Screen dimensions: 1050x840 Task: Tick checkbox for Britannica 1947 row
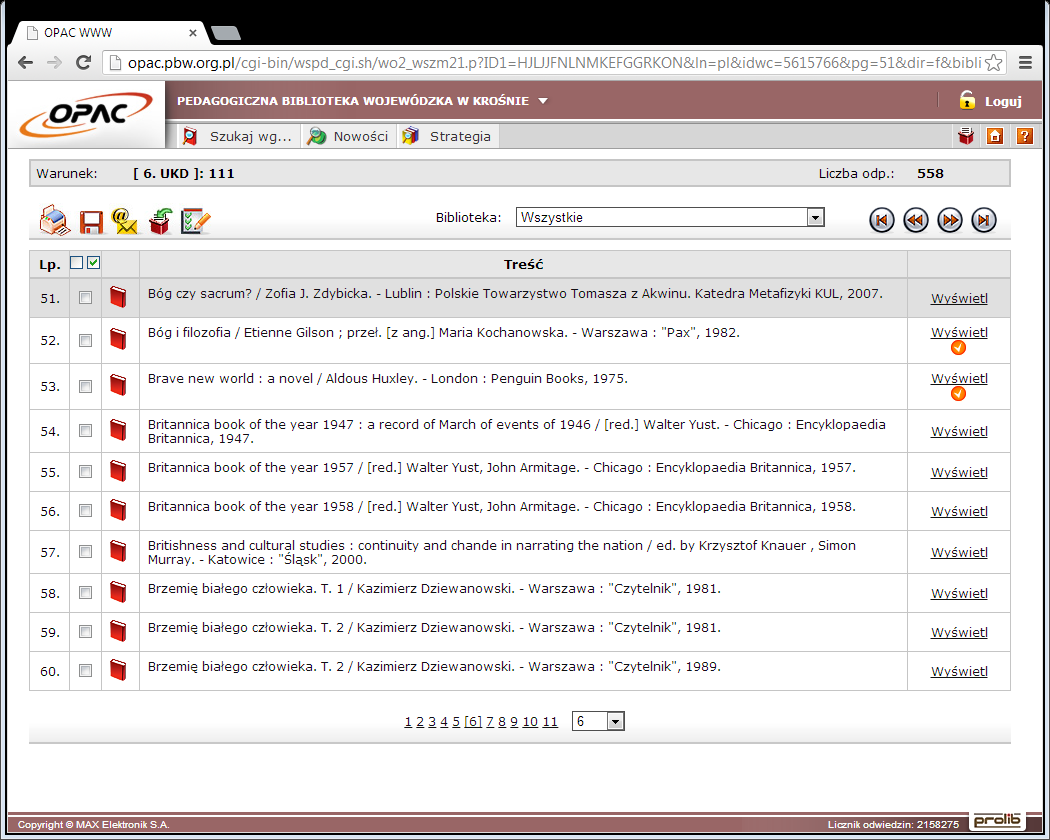click(x=85, y=431)
